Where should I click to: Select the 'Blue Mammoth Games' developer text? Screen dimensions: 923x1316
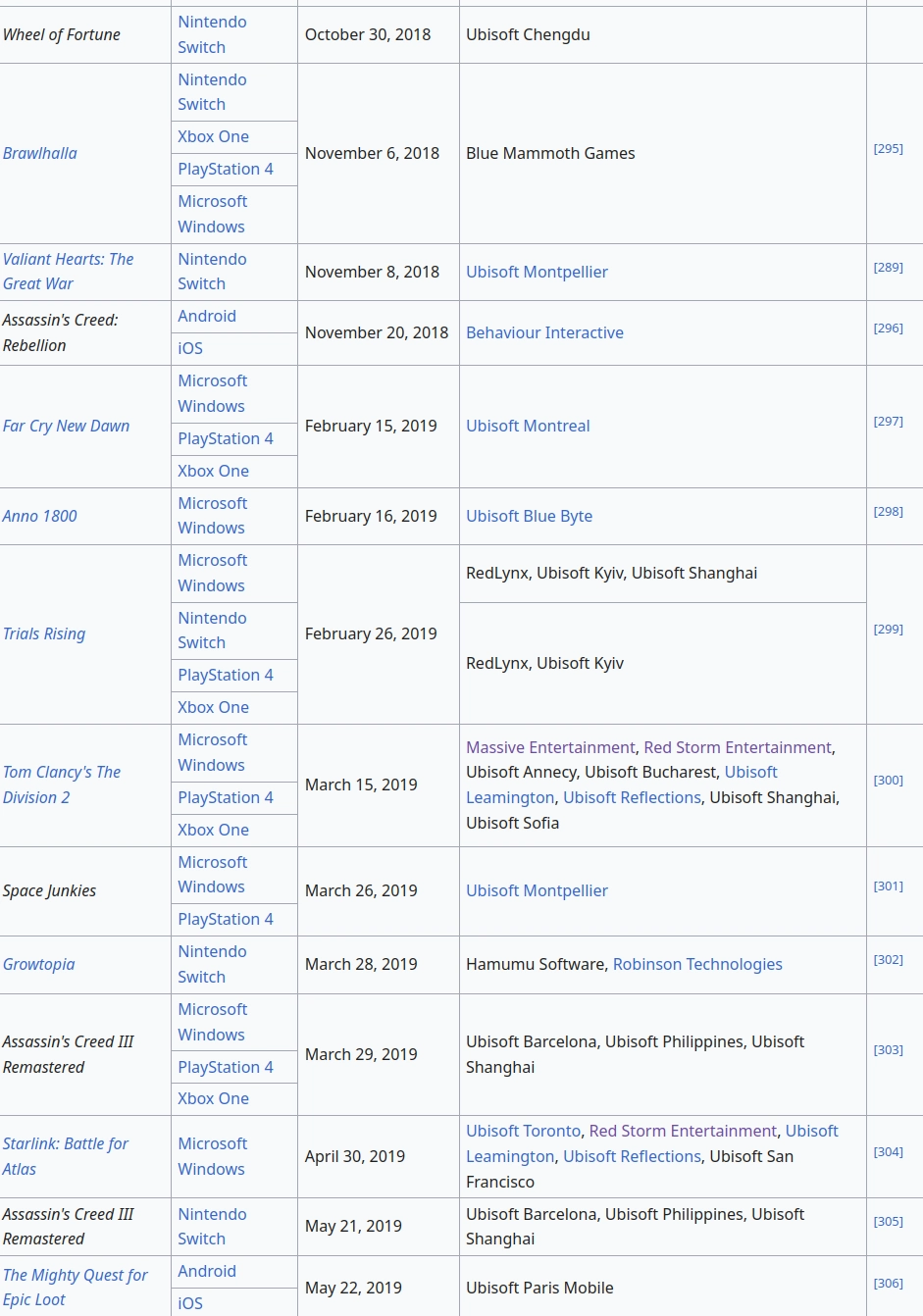550,153
